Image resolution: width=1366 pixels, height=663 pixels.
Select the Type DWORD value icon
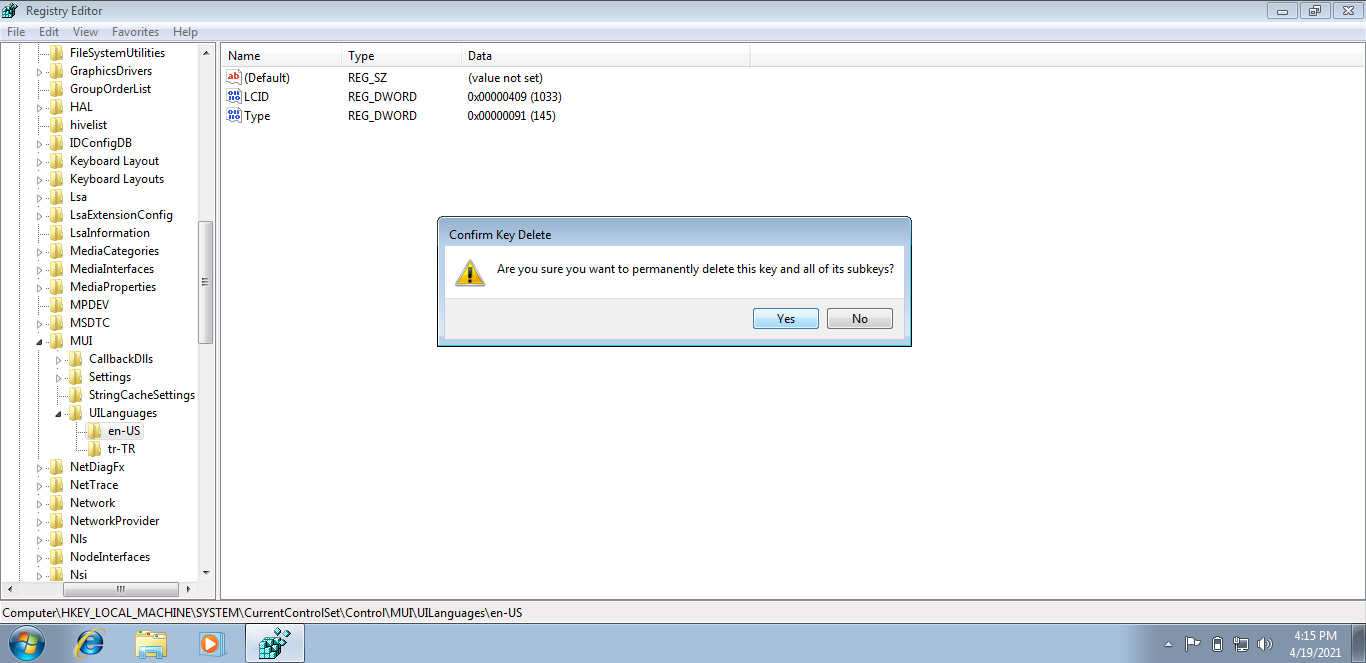coord(234,116)
